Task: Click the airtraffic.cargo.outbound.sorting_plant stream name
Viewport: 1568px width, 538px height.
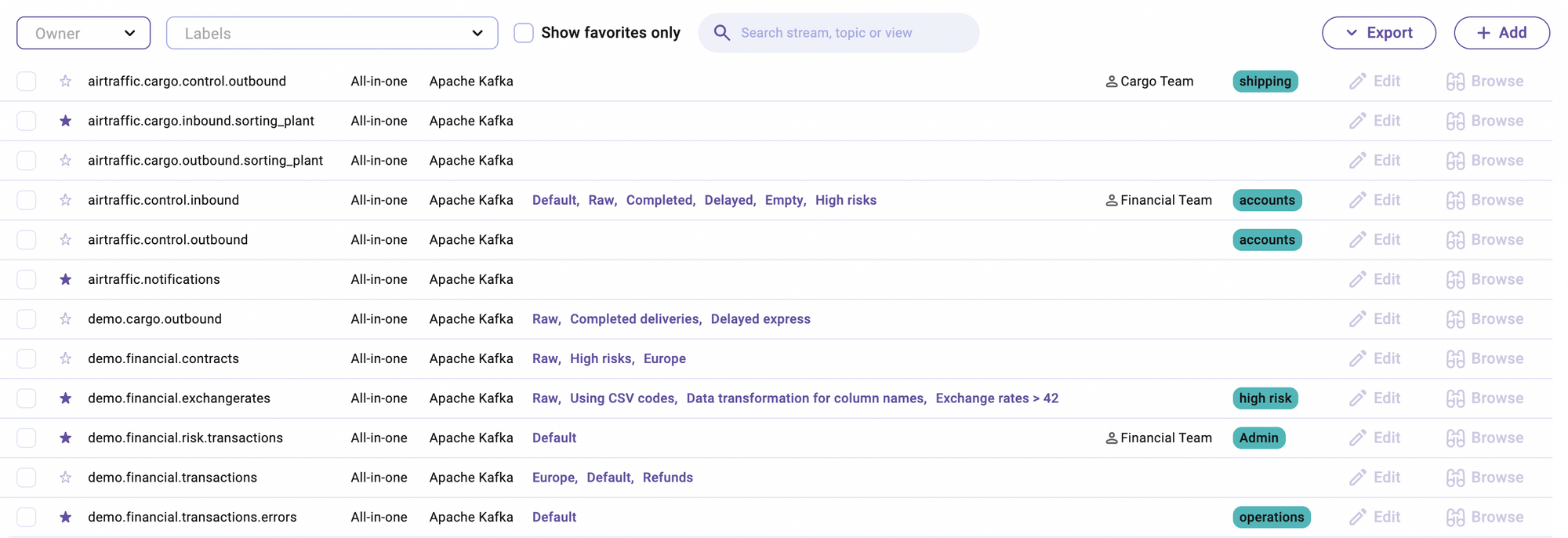Action: tap(205, 161)
